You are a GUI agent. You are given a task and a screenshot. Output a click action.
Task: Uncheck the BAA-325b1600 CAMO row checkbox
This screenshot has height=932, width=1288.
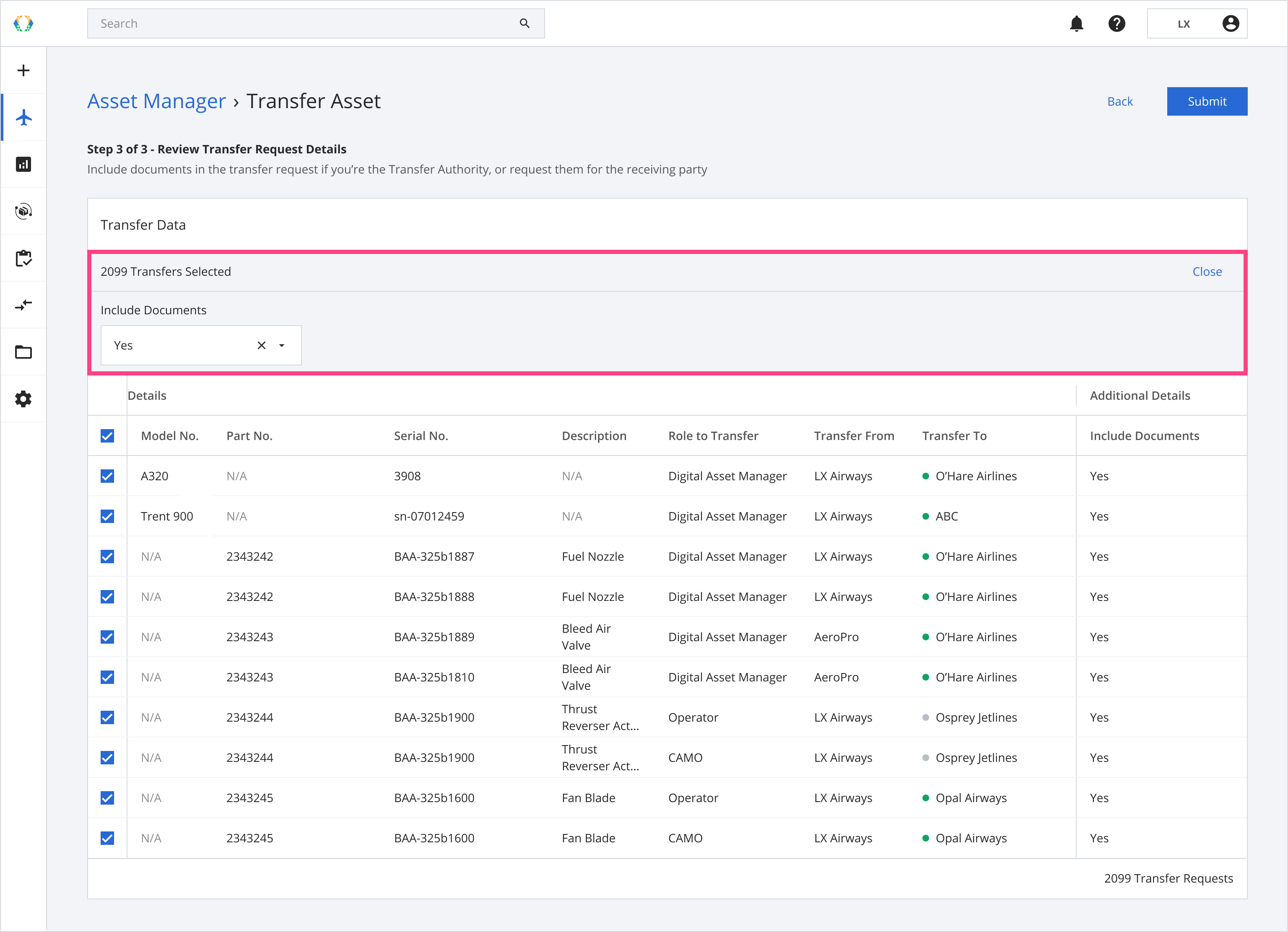(x=107, y=839)
